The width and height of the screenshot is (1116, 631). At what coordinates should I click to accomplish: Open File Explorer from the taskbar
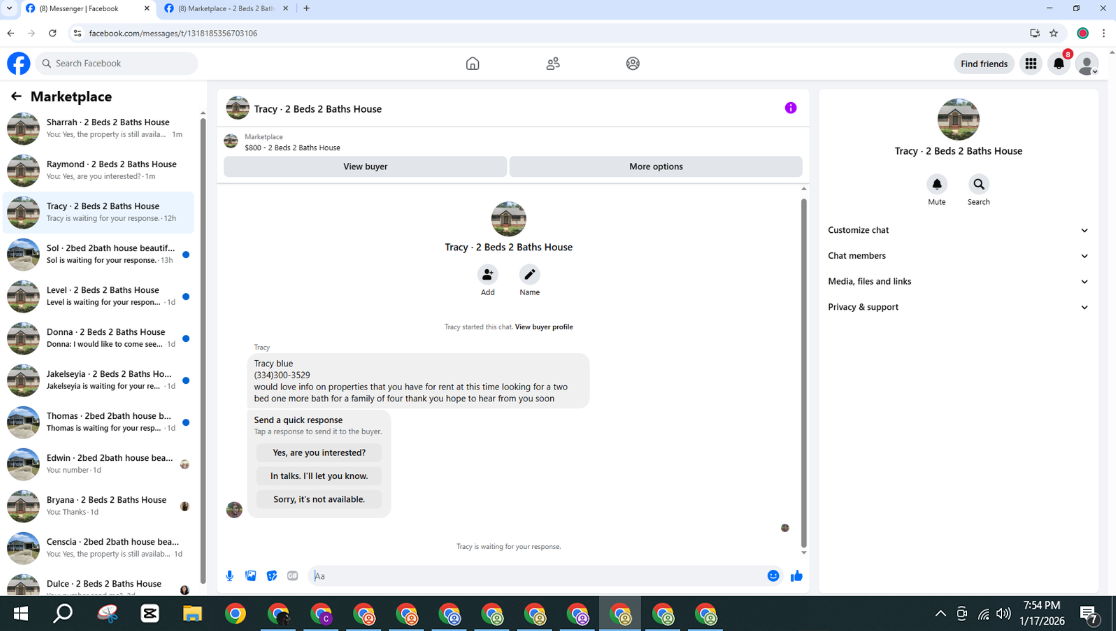click(192, 613)
